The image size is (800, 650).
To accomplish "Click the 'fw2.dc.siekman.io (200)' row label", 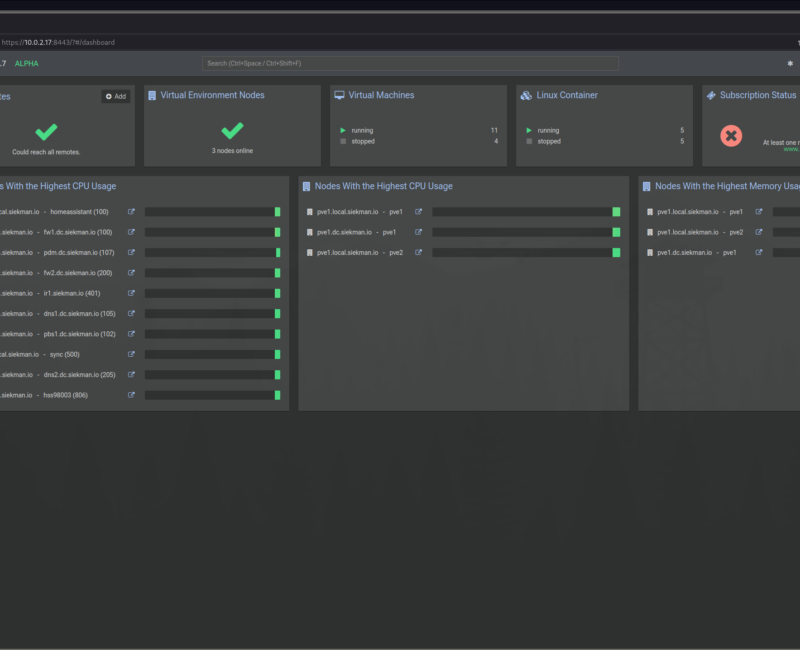I will (x=78, y=273).
